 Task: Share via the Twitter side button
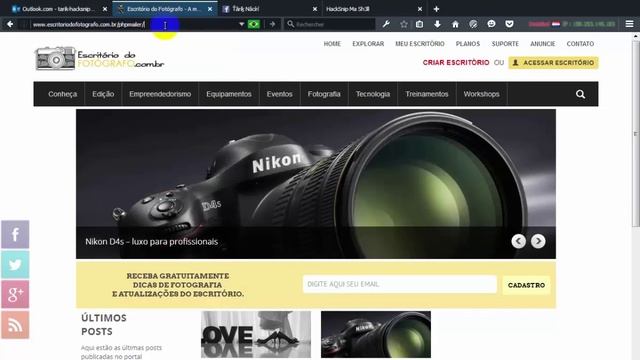15,264
